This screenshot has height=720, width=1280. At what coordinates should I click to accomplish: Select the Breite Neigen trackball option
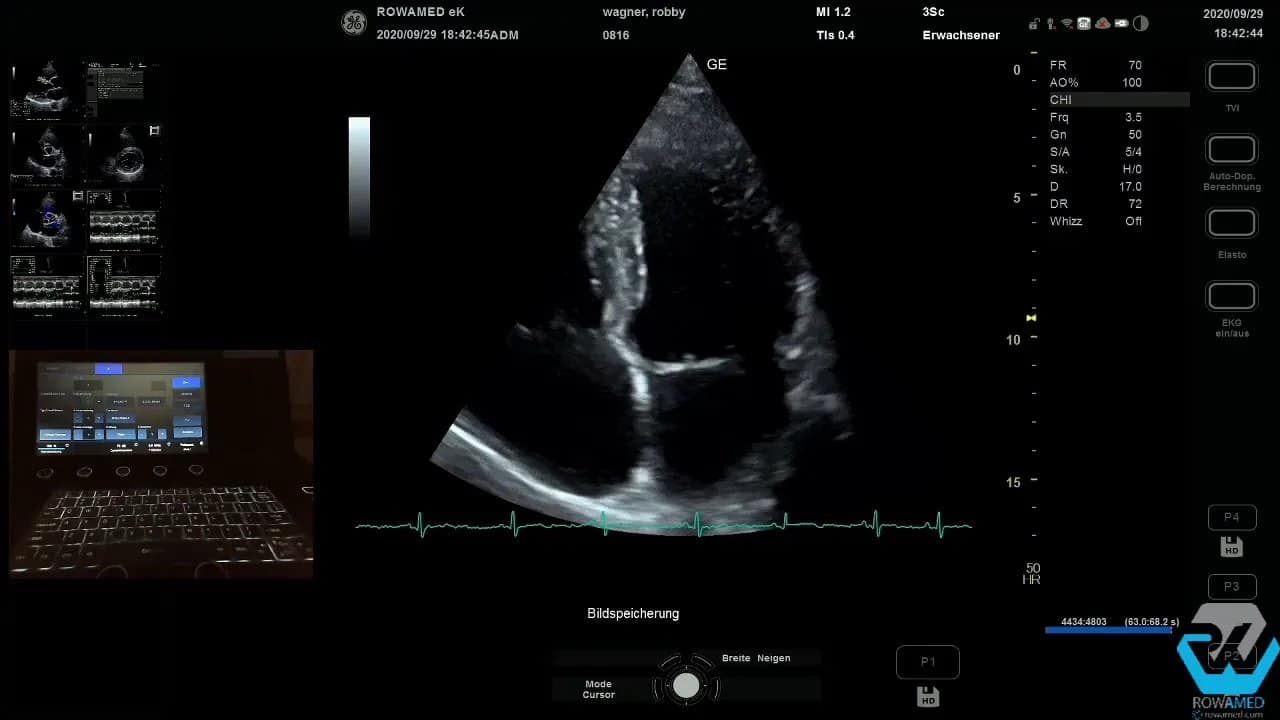pos(756,658)
